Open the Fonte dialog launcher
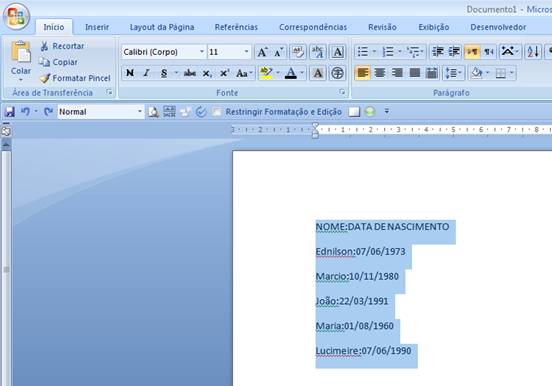The height and width of the screenshot is (386, 552). click(x=342, y=92)
